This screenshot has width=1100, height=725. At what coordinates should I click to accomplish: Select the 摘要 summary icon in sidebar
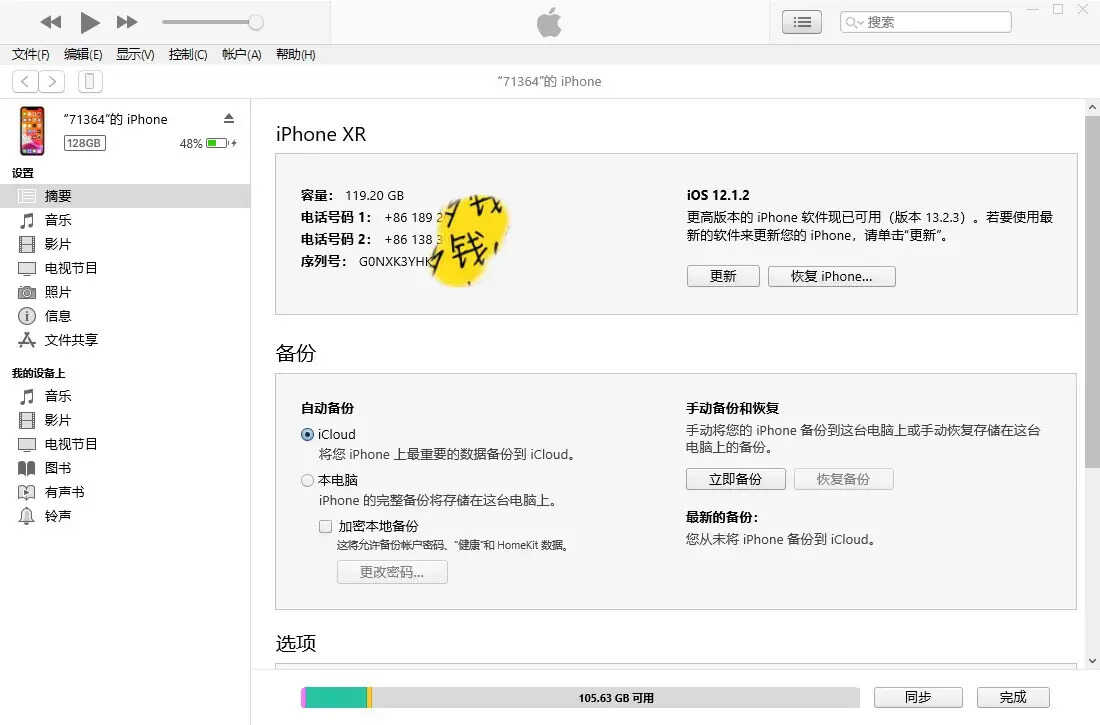click(x=27, y=196)
